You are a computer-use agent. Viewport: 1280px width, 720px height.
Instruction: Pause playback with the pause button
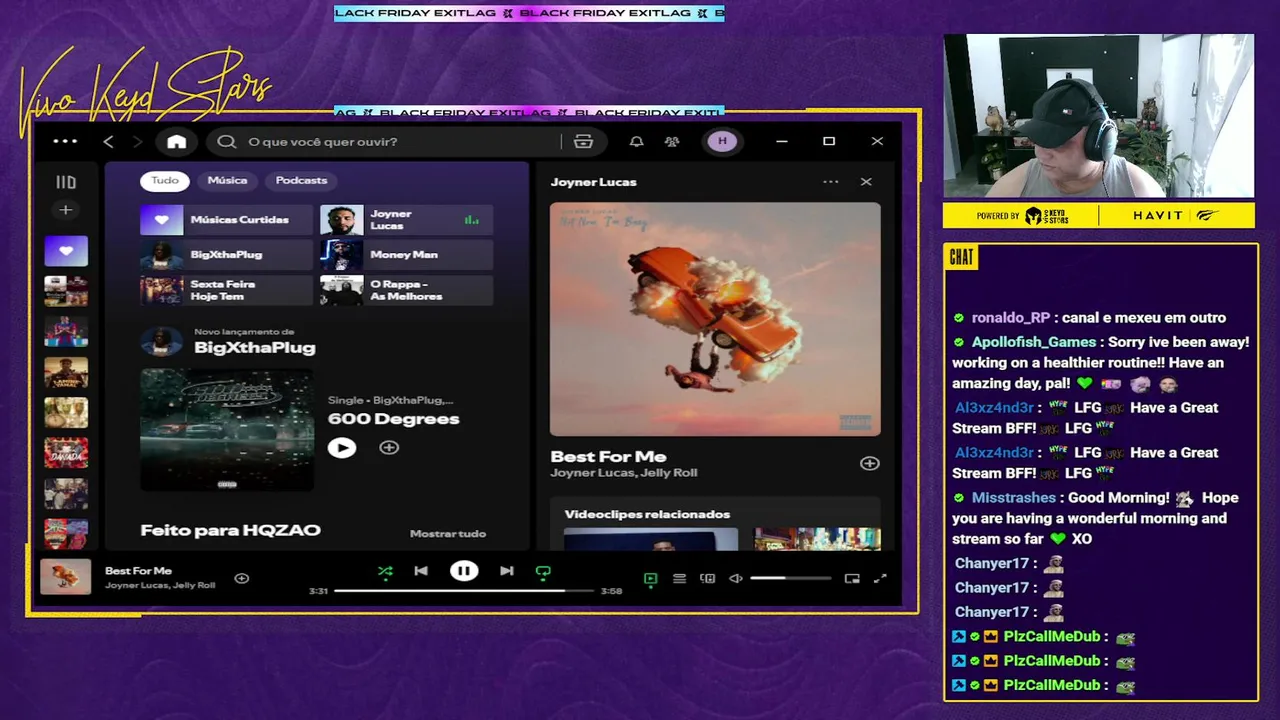[x=464, y=571]
